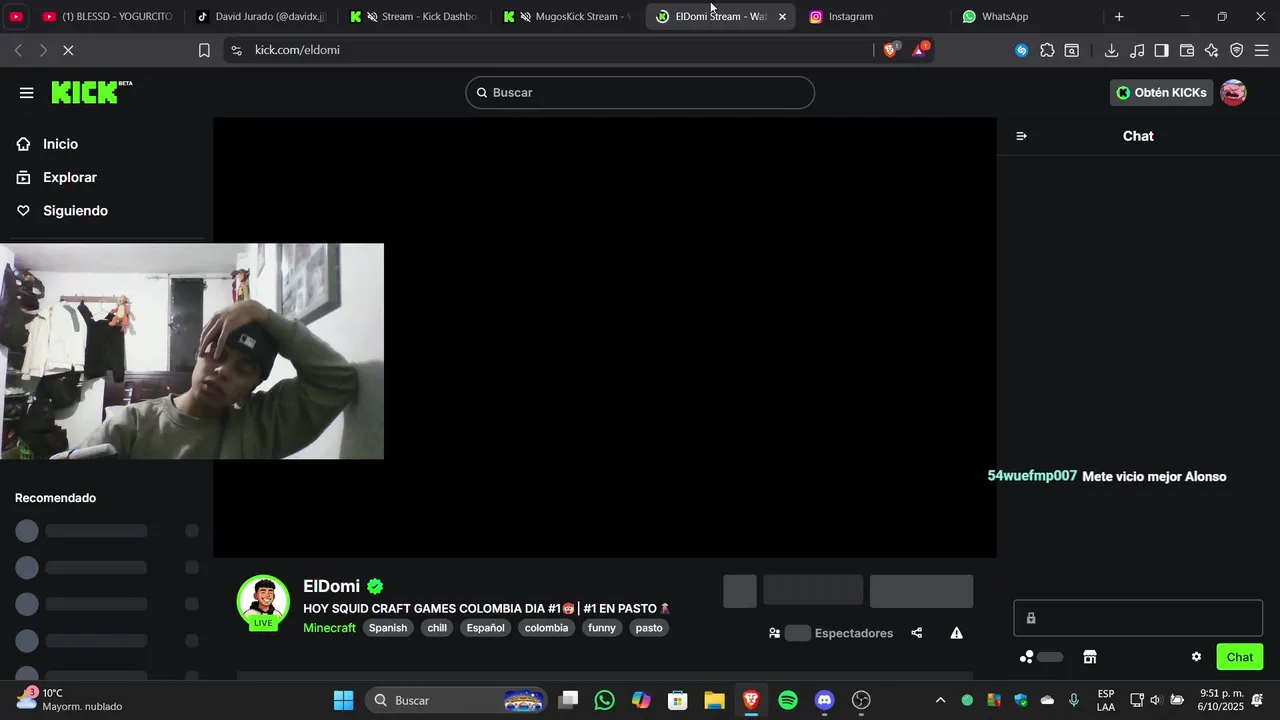The image size is (1280, 720).
Task: Select the chill tag
Action: coord(437,628)
